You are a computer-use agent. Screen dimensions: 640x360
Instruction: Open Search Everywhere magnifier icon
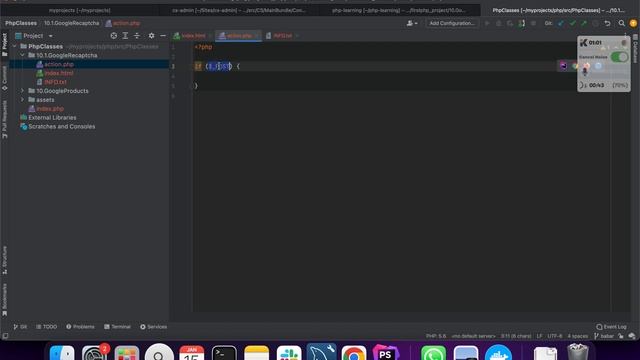[x=621, y=23]
